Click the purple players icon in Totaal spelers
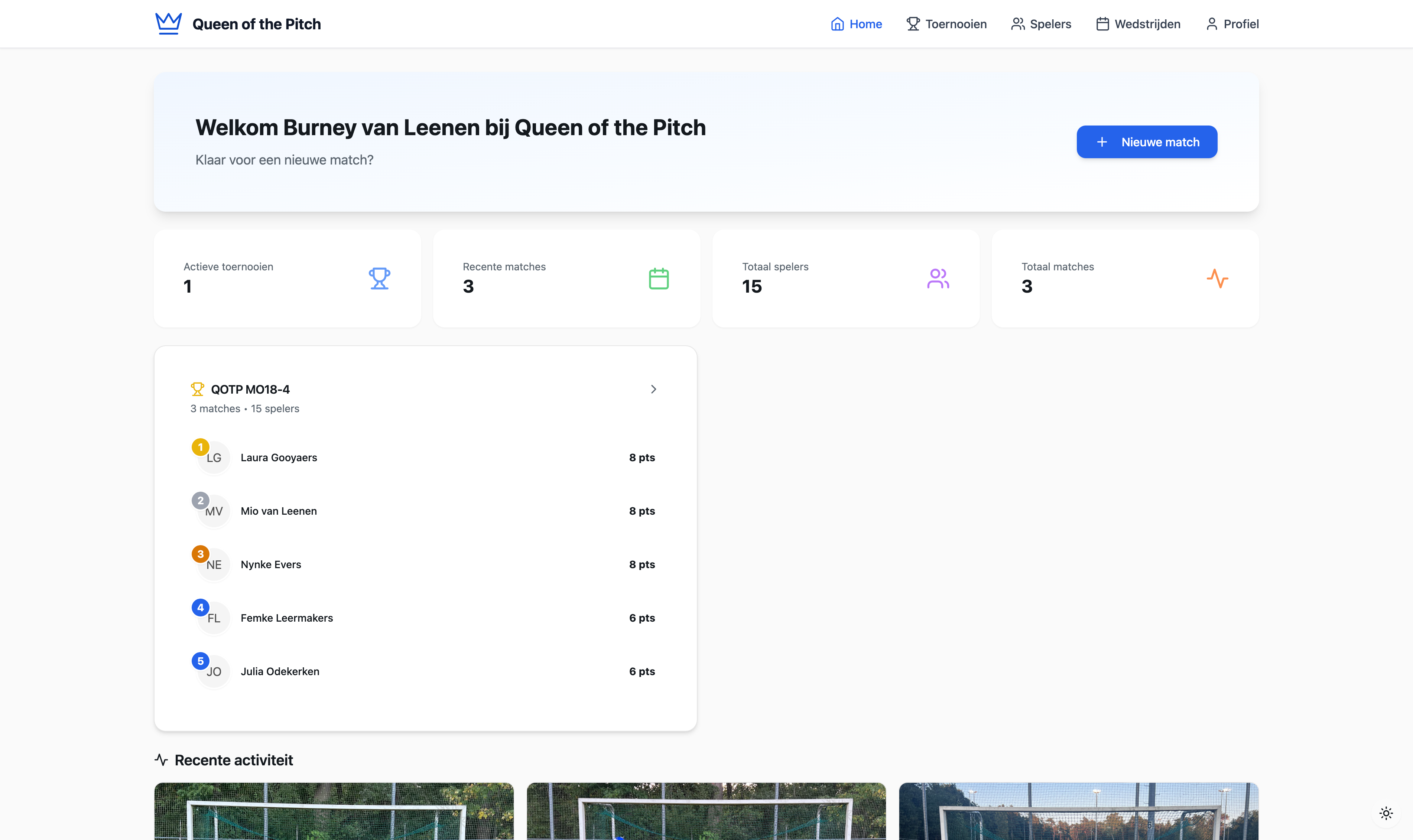 click(x=938, y=279)
